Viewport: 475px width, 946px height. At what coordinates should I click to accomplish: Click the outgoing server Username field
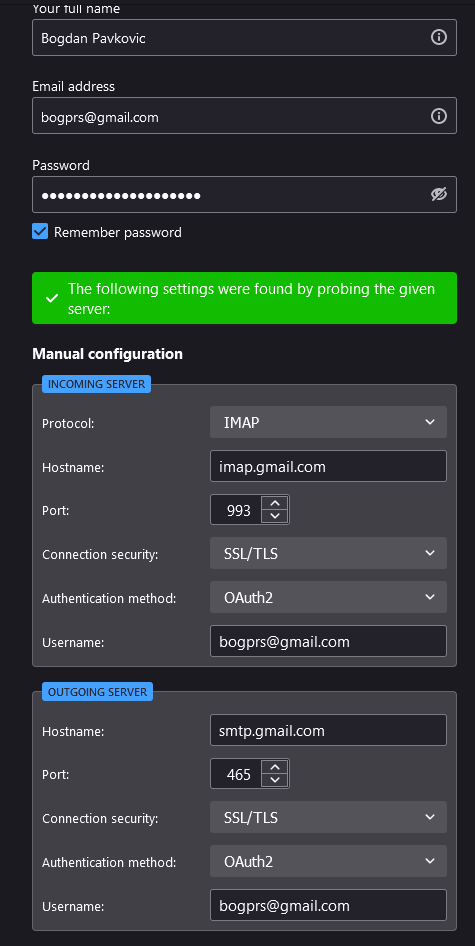click(328, 906)
